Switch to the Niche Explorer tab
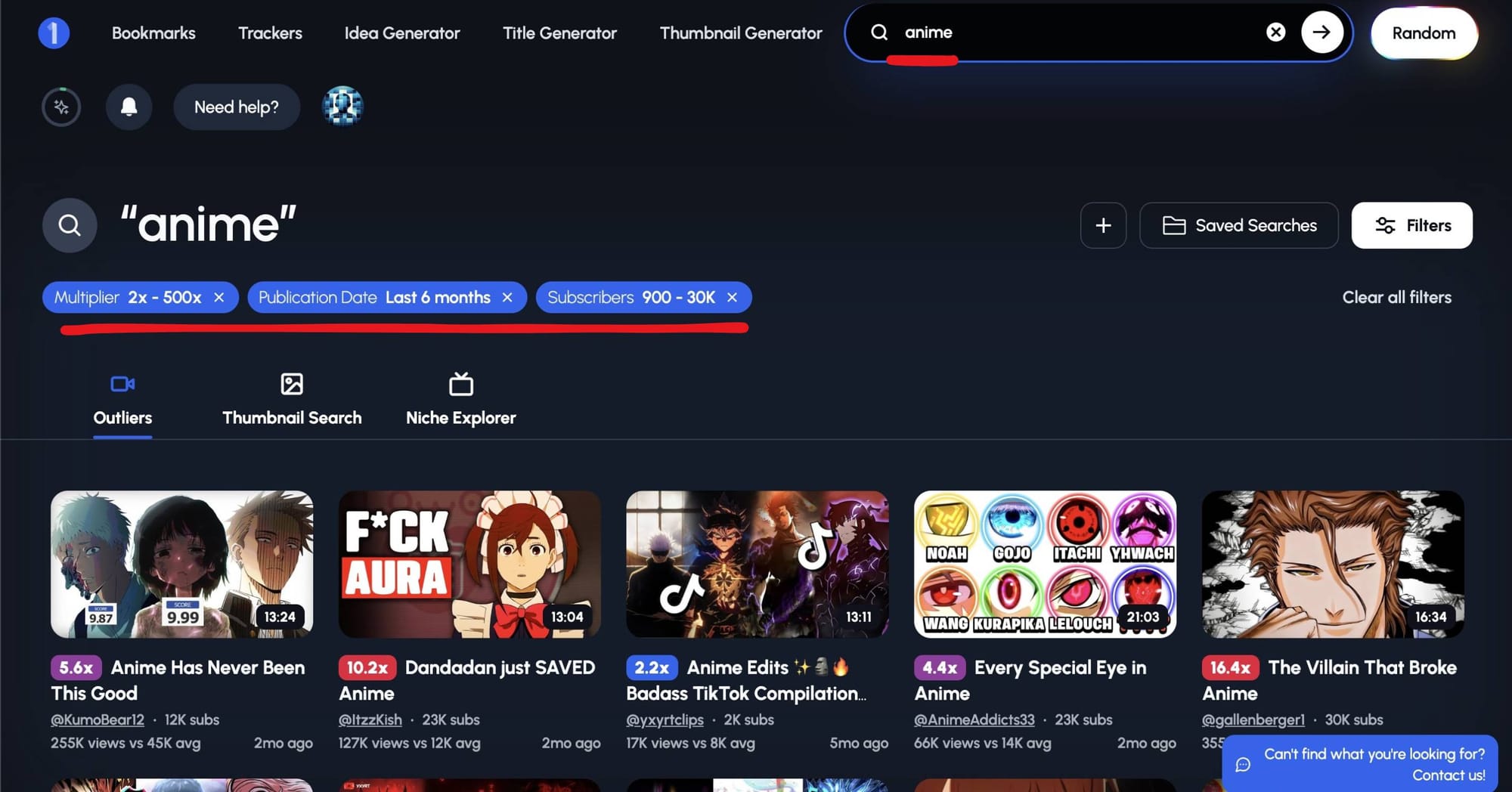Image resolution: width=1512 pixels, height=792 pixels. point(460,401)
